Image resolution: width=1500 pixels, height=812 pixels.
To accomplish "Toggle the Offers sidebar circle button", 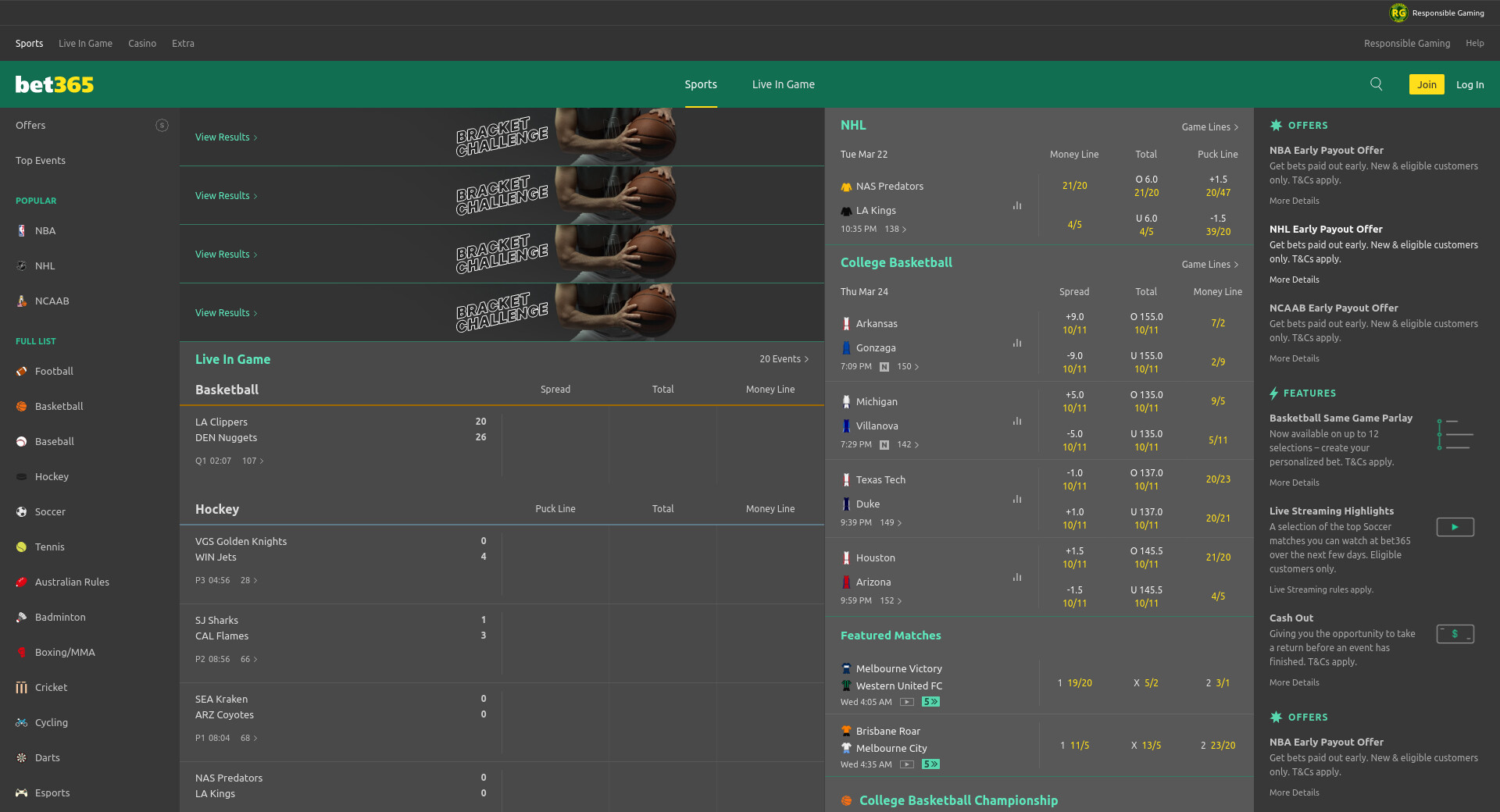I will click(162, 126).
